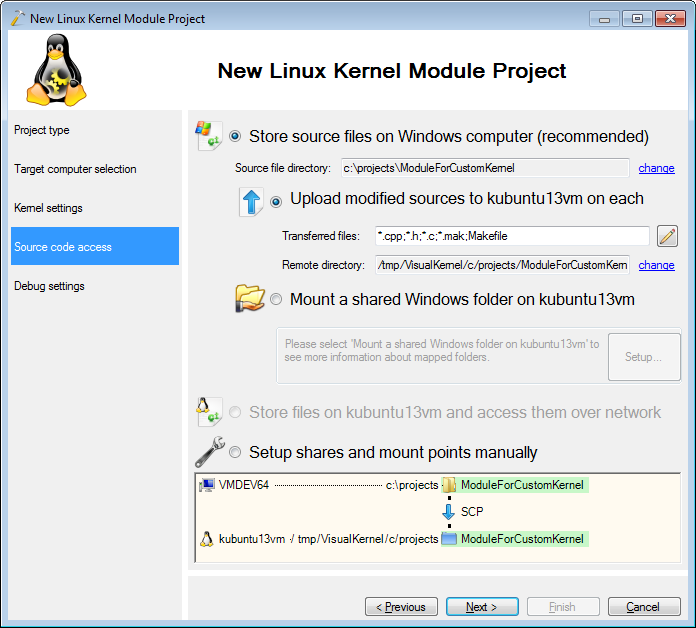Viewport: 696px width, 628px height.
Task: Click the blue SCP down arrow icon
Action: pyautogui.click(x=448, y=512)
